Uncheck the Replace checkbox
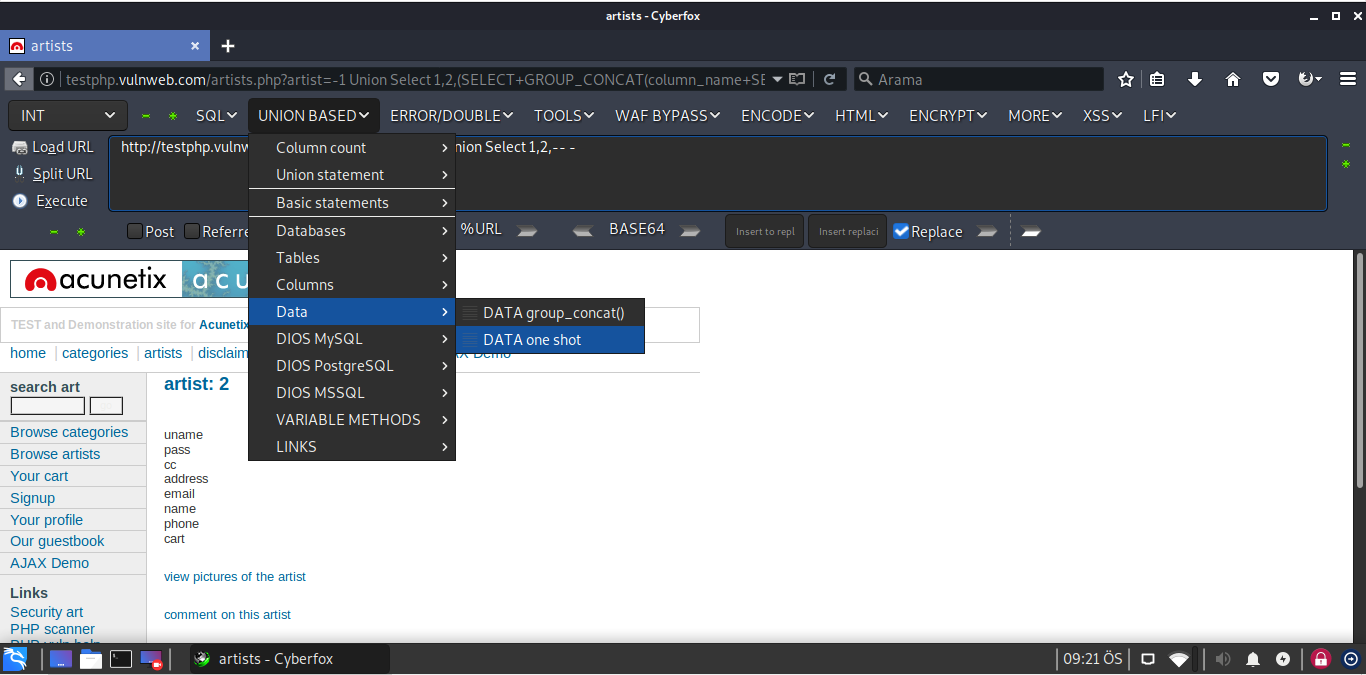The image size is (1366, 675). (901, 231)
